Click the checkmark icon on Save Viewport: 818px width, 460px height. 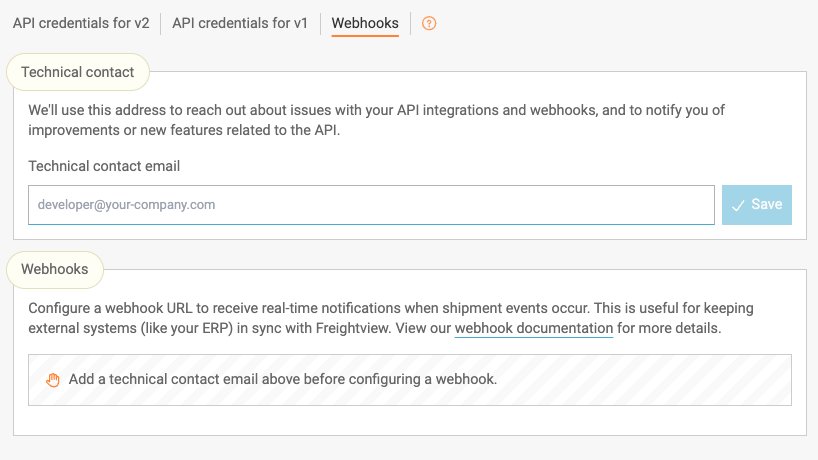point(738,205)
